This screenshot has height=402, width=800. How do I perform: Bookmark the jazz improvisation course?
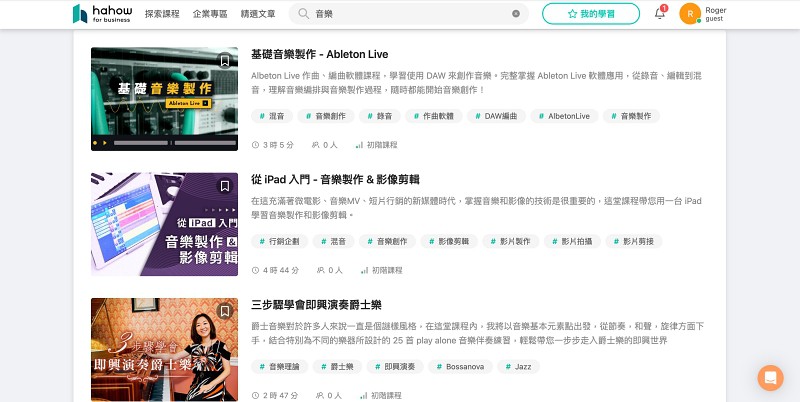[x=224, y=311]
